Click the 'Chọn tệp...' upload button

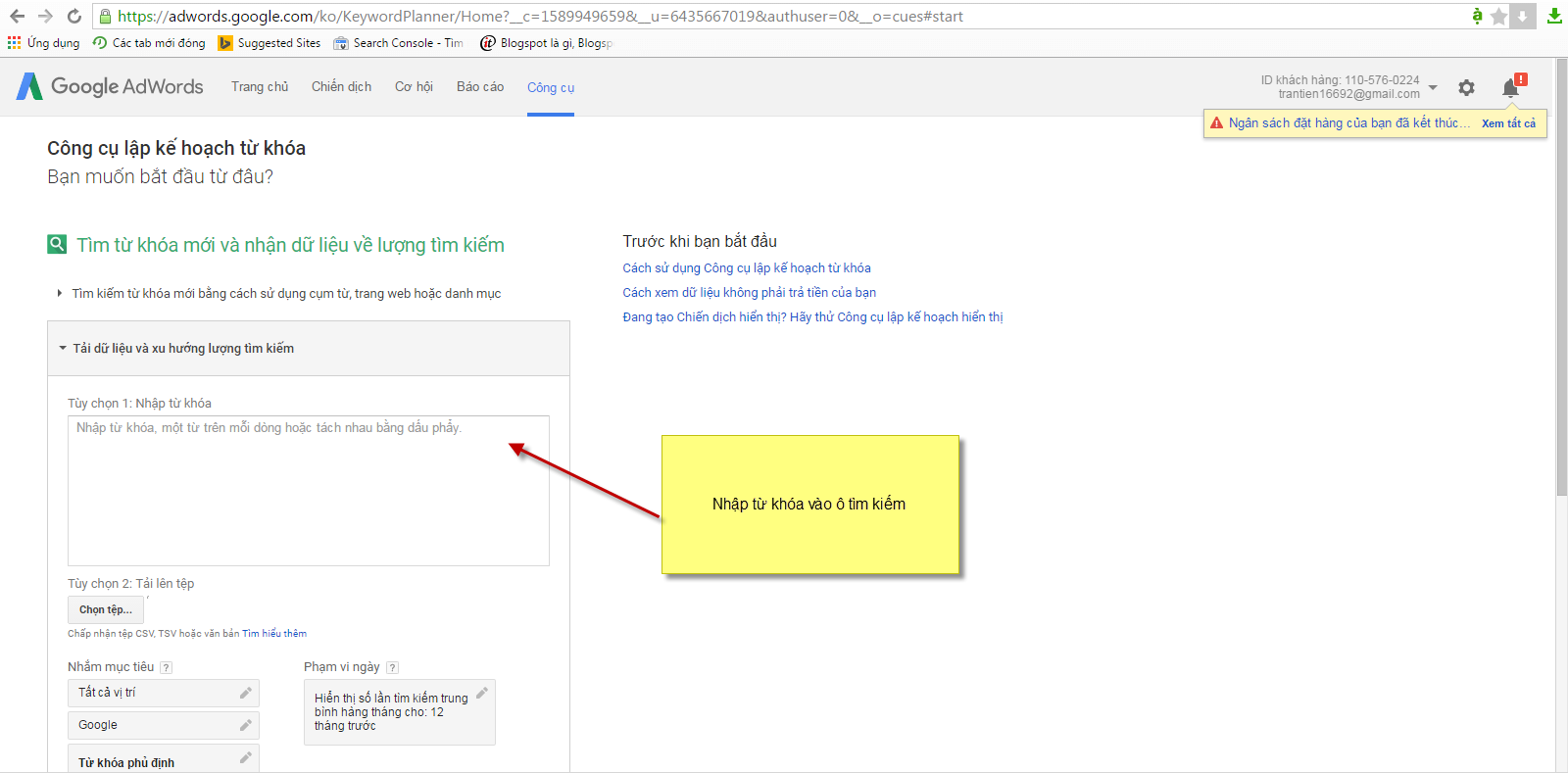pos(106,609)
